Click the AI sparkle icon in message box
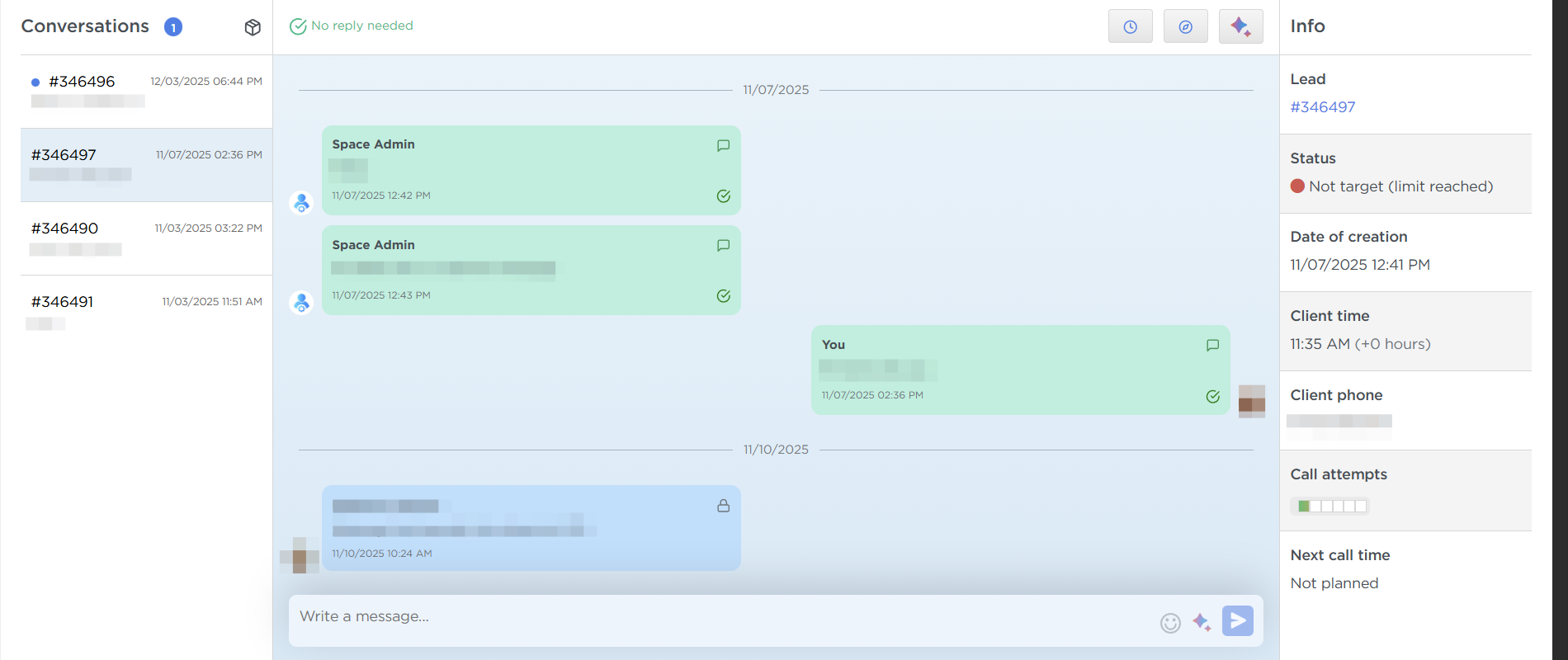This screenshot has width=1568, height=660. (1202, 622)
